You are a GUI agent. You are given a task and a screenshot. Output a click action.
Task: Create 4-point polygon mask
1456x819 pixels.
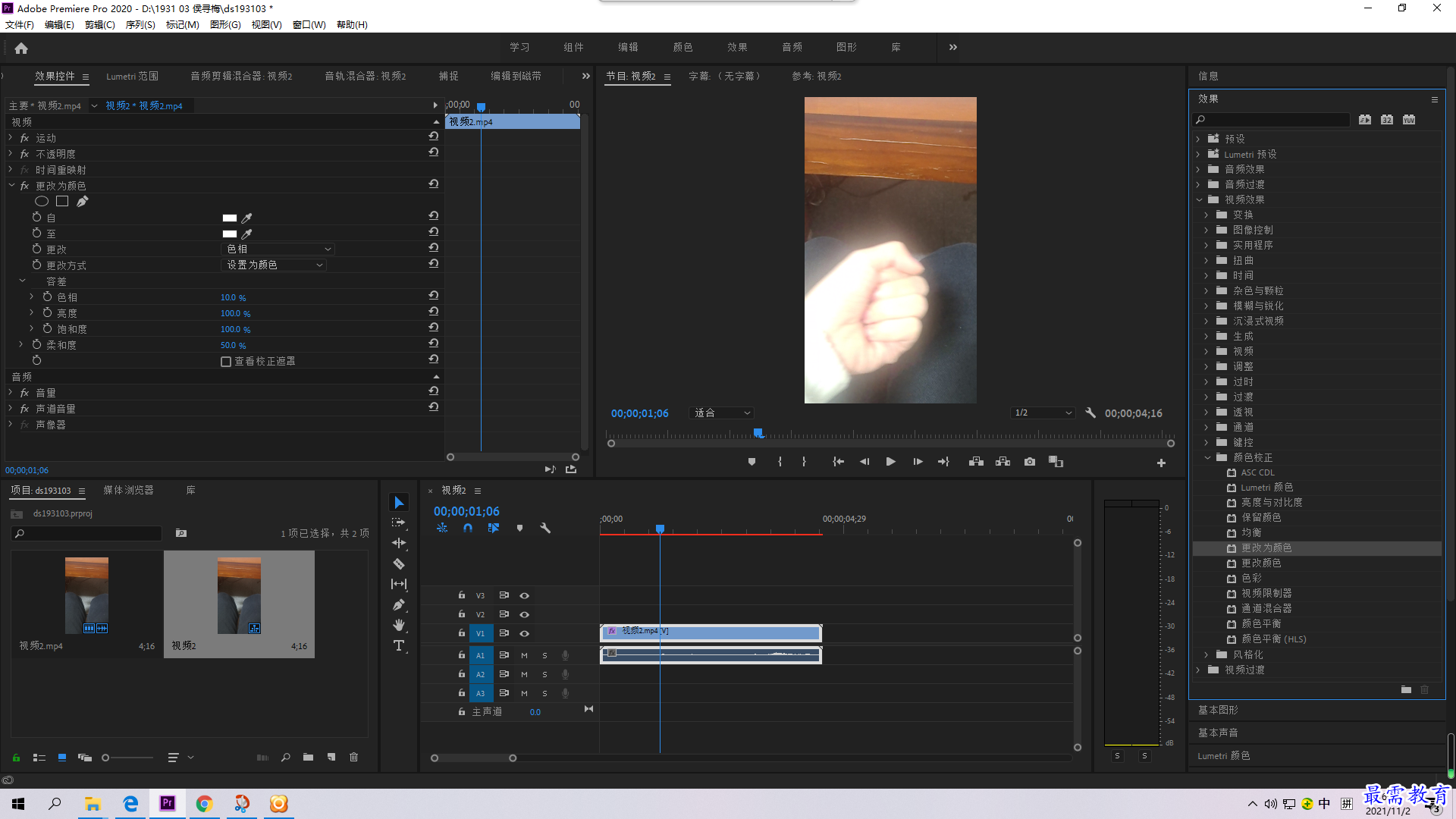[x=62, y=201]
